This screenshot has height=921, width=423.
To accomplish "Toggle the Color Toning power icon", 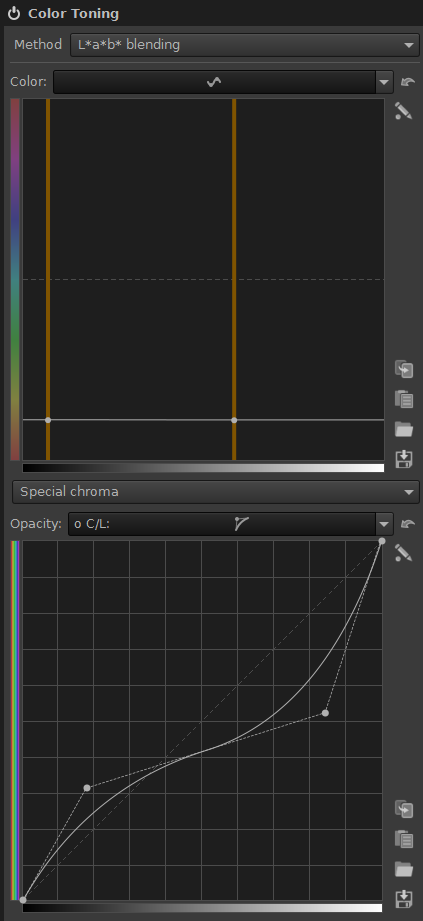I will tap(14, 14).
